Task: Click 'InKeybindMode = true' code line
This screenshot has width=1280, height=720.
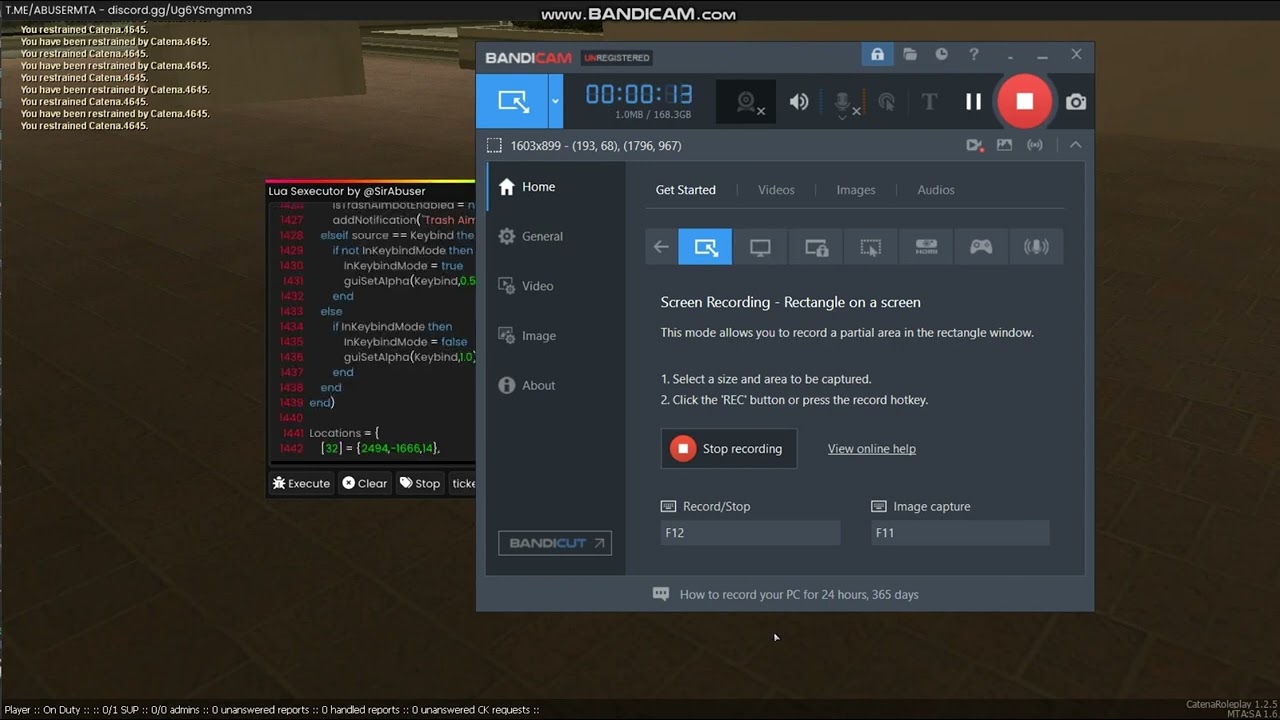Action: 403,266
